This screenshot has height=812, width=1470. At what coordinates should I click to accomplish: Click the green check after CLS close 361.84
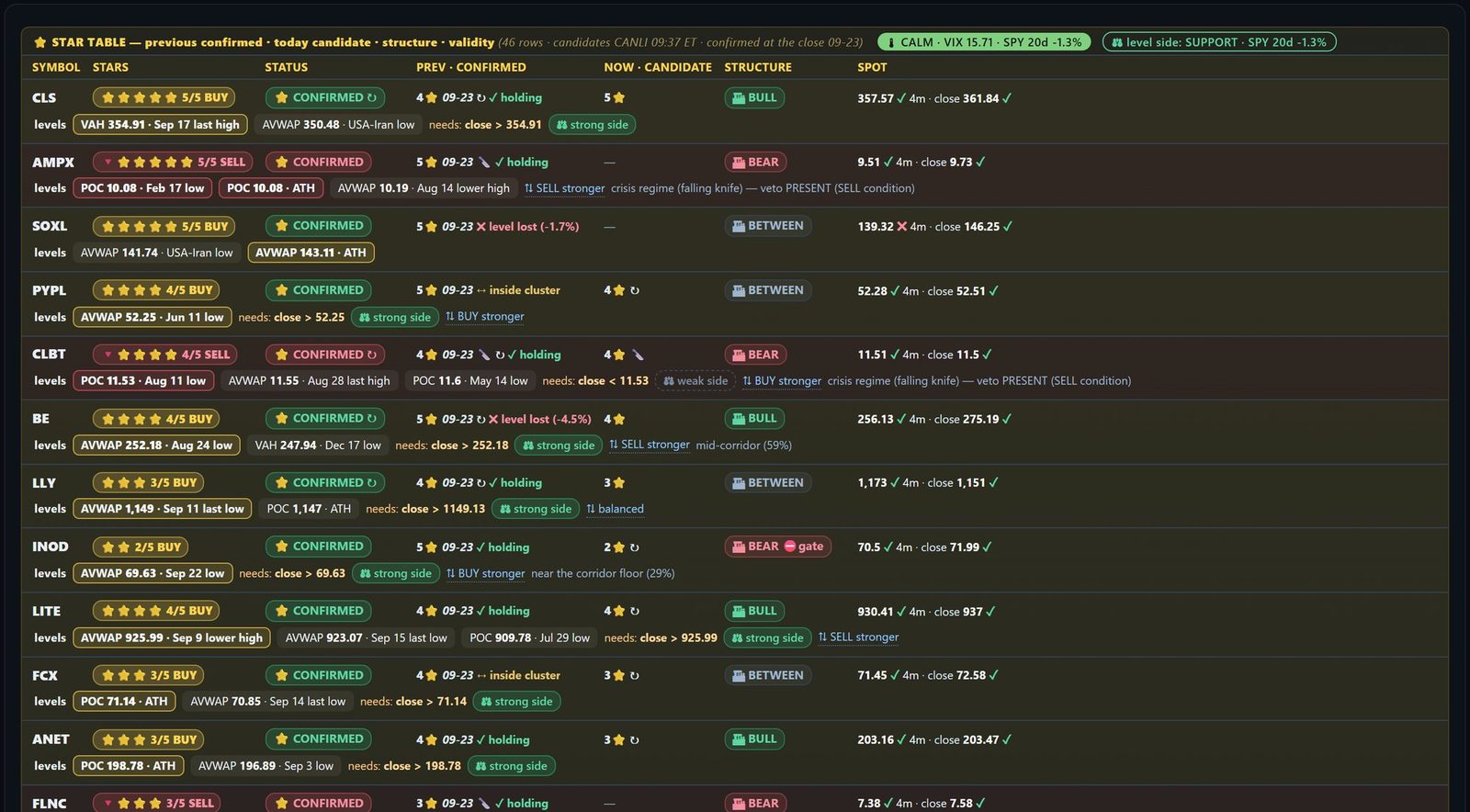(x=1007, y=98)
